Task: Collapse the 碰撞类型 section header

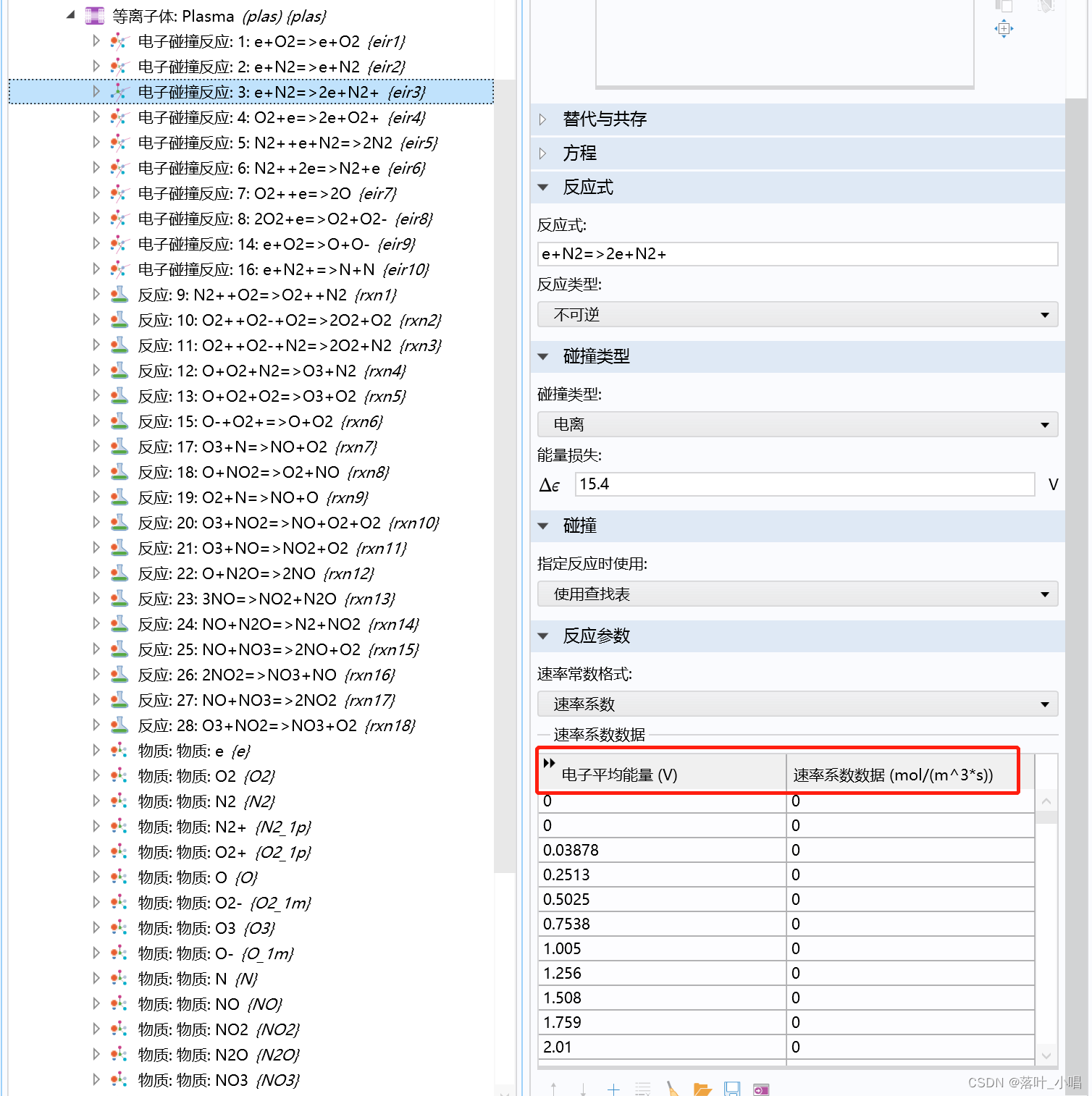Action: [543, 356]
